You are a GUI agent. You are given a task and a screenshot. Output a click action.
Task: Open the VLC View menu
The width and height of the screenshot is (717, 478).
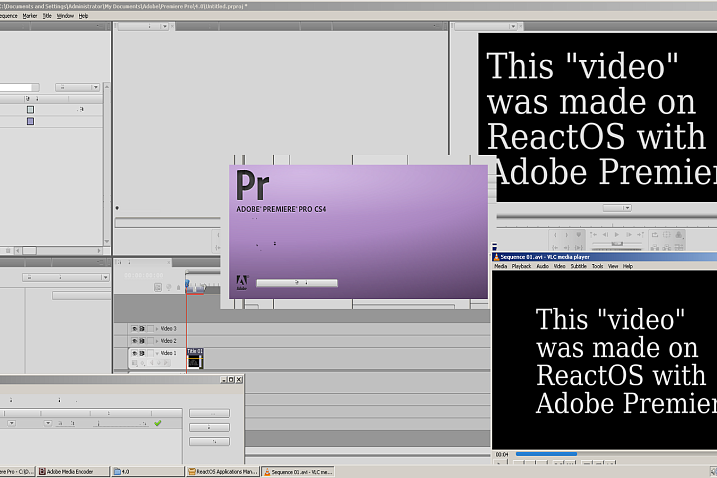613,266
